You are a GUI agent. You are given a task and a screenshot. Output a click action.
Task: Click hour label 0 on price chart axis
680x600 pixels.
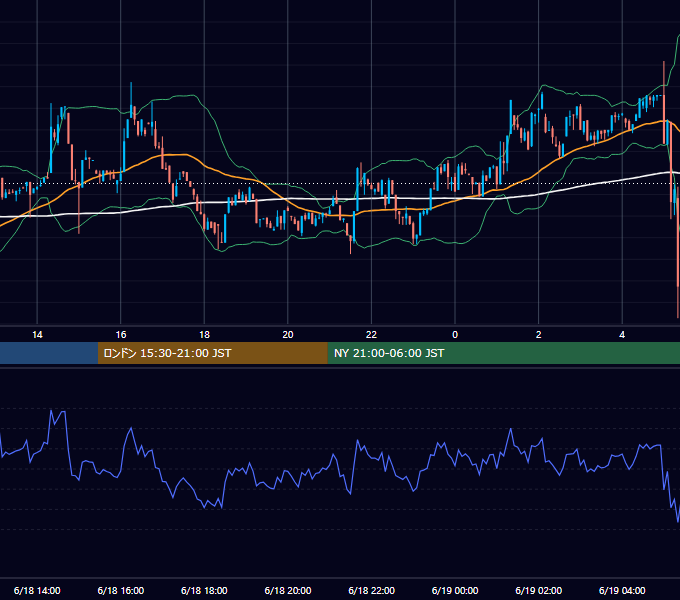(455, 335)
